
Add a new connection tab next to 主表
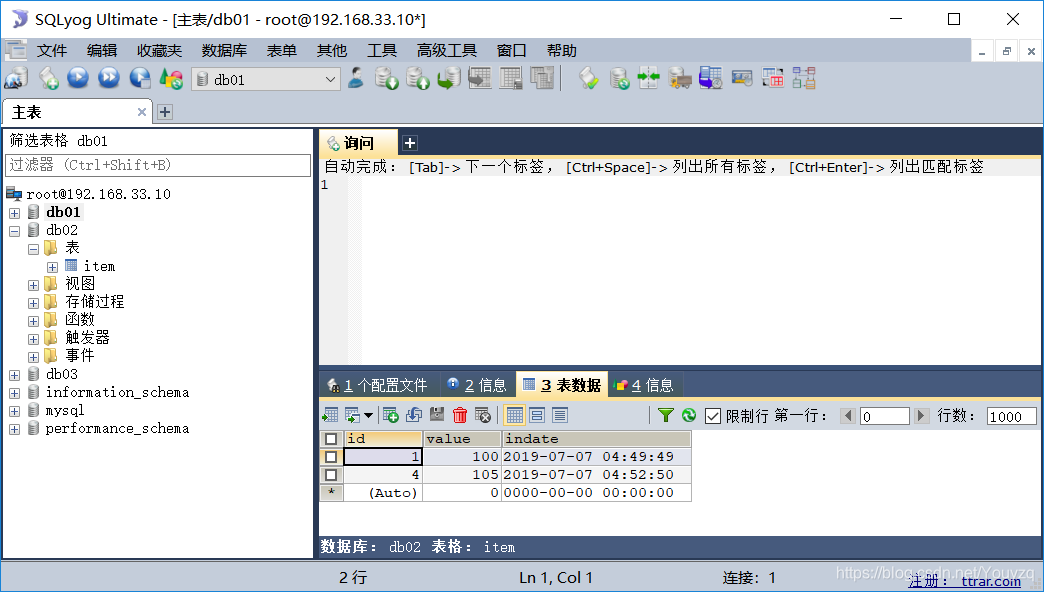[164, 112]
